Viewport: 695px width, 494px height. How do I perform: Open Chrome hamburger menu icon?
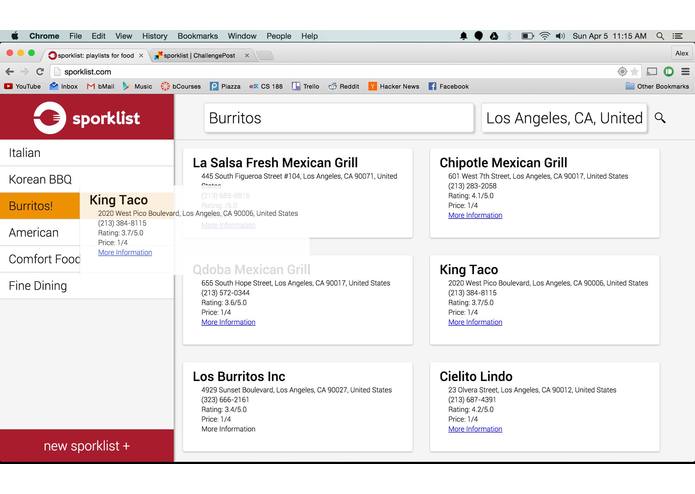coord(685,71)
